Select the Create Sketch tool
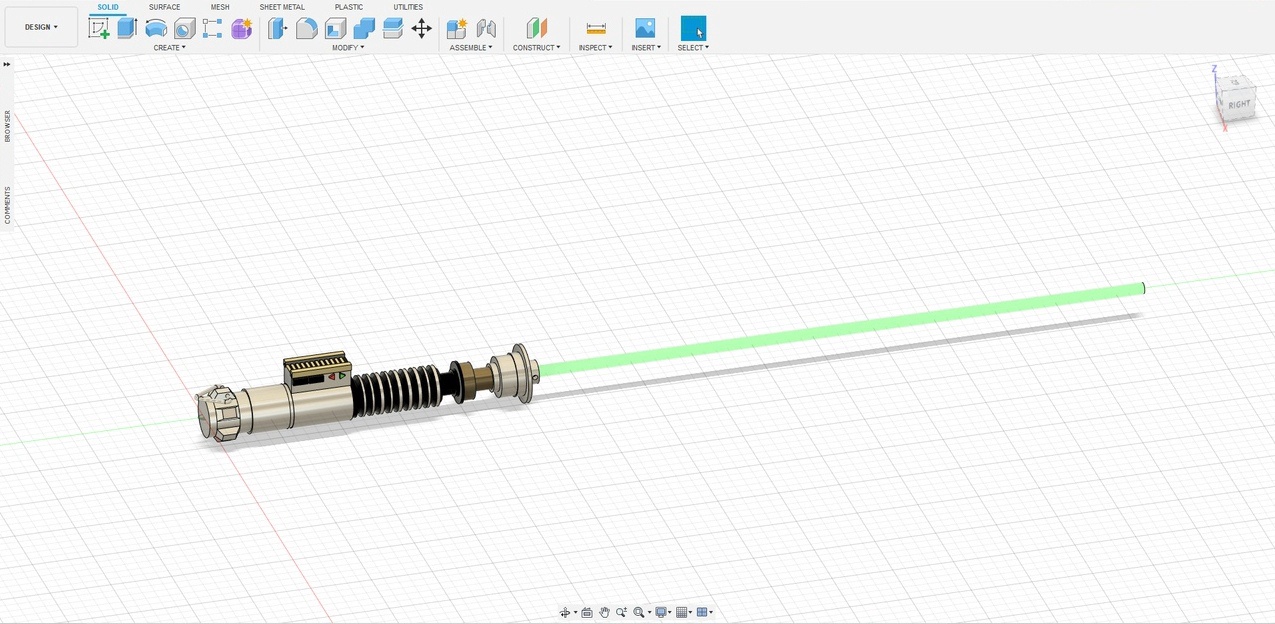 [x=99, y=28]
